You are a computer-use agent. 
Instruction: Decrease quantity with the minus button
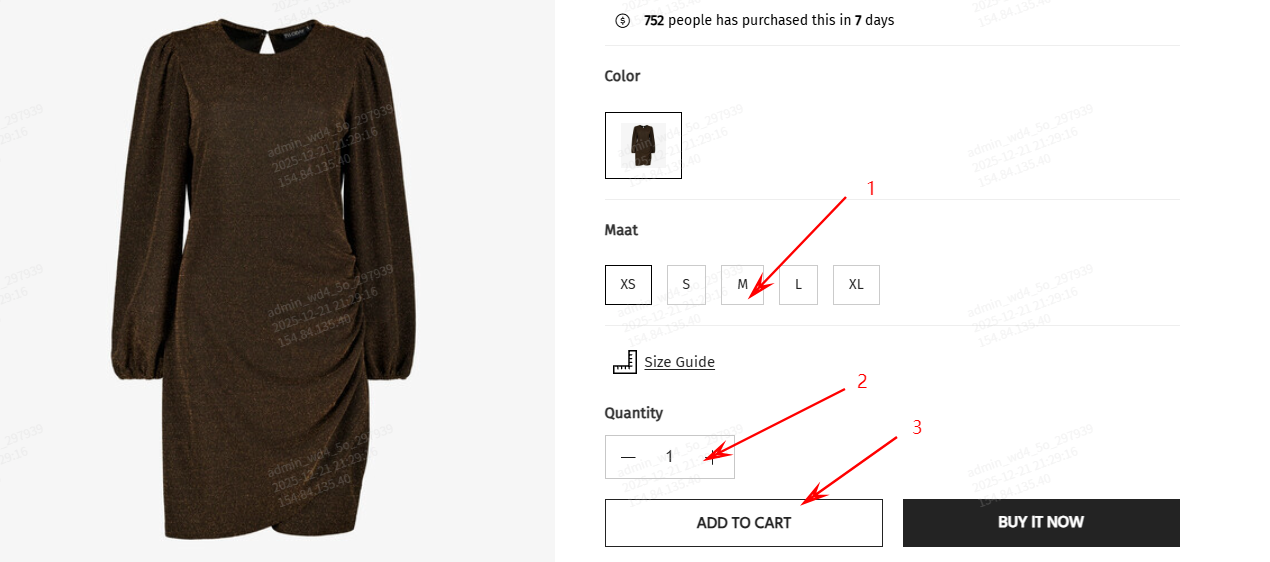628,457
